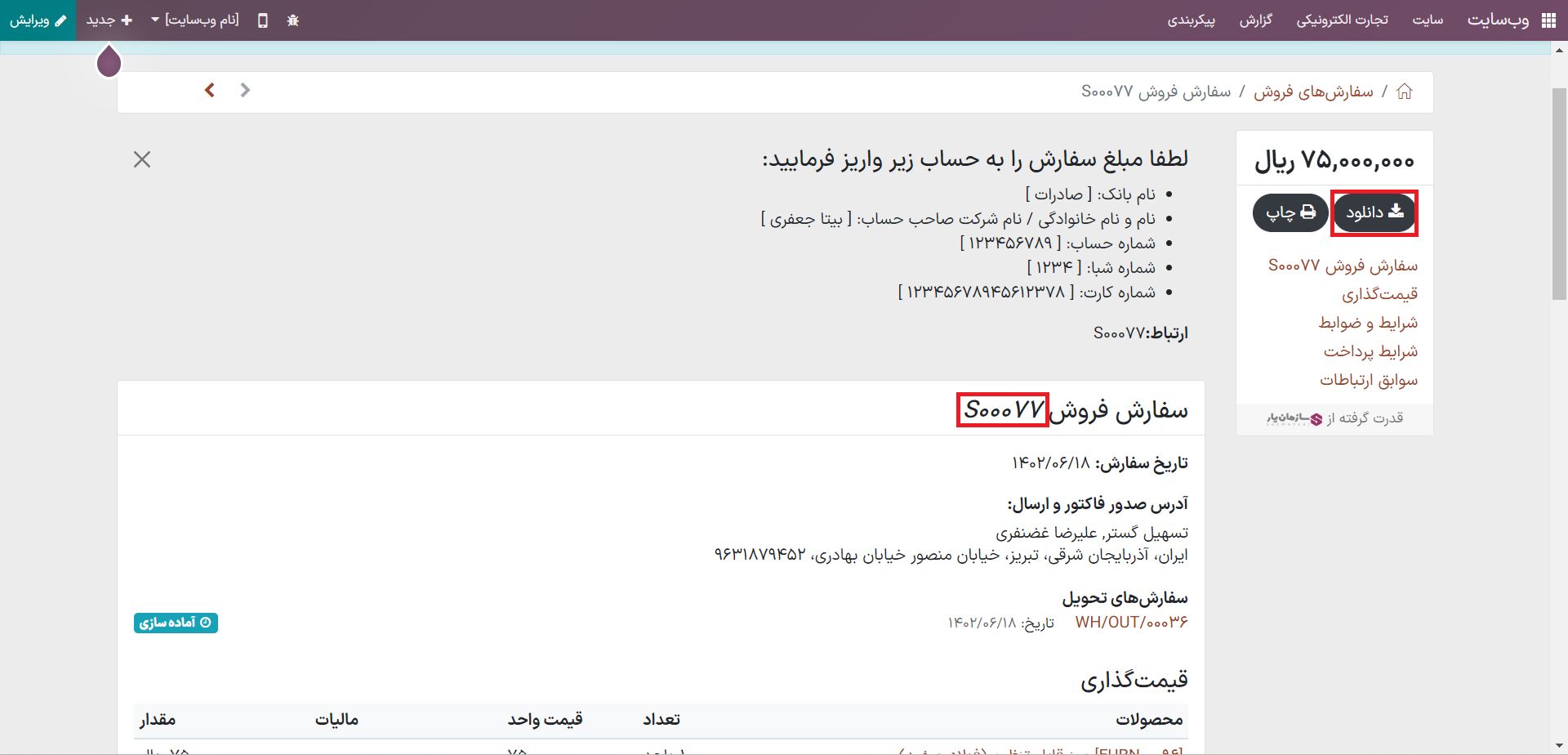Dismiss the payment instructions with X

142,159
